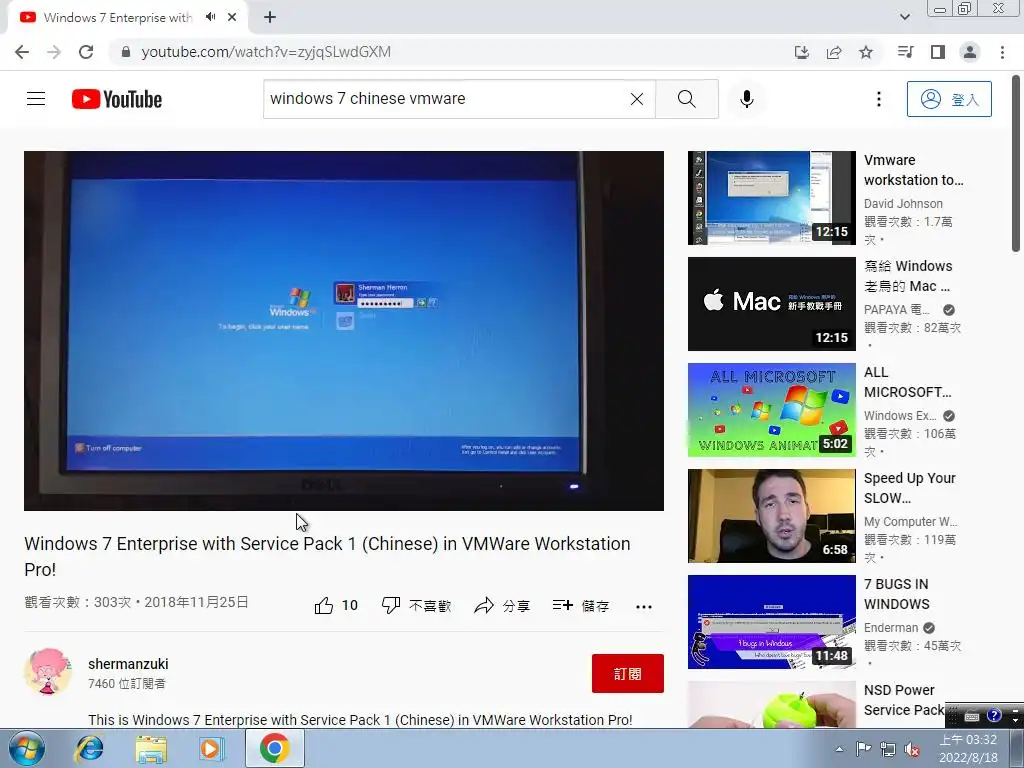Image resolution: width=1024 pixels, height=768 pixels.
Task: Click the muted volume tray icon
Action: 912,750
